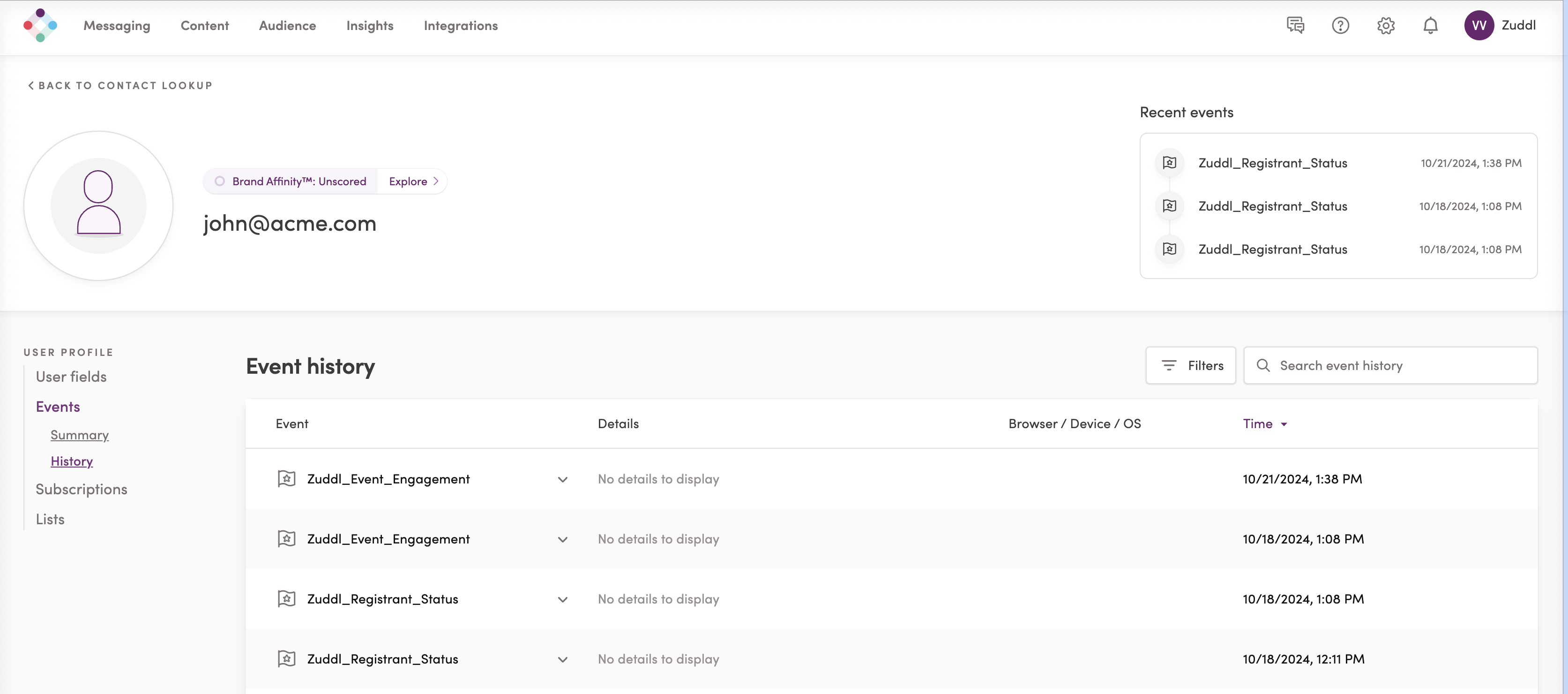Toggle Time column sort arrow
Viewport: 1568px width, 694px height.
pos(1284,424)
